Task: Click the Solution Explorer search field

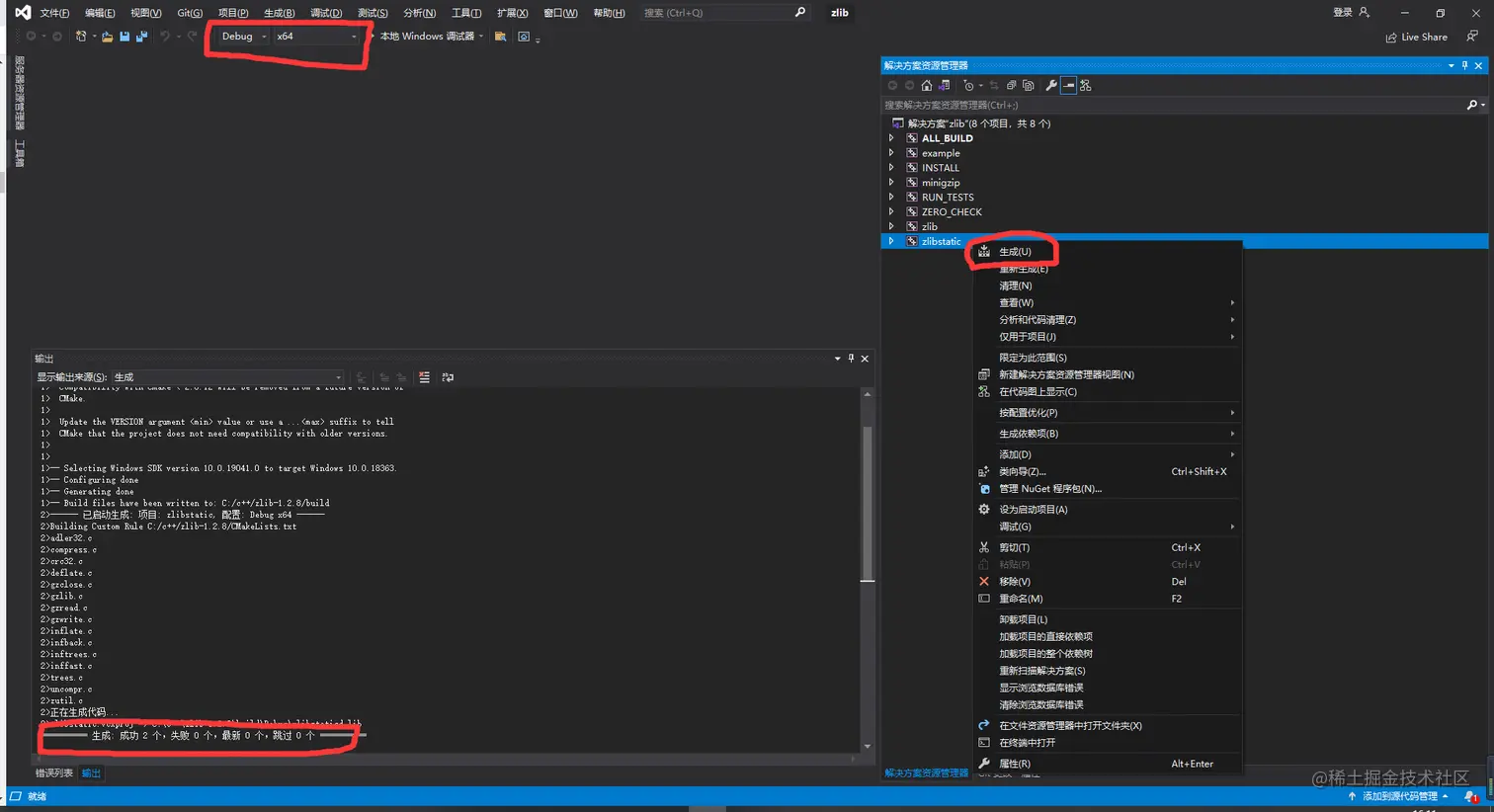Action: [1172, 105]
